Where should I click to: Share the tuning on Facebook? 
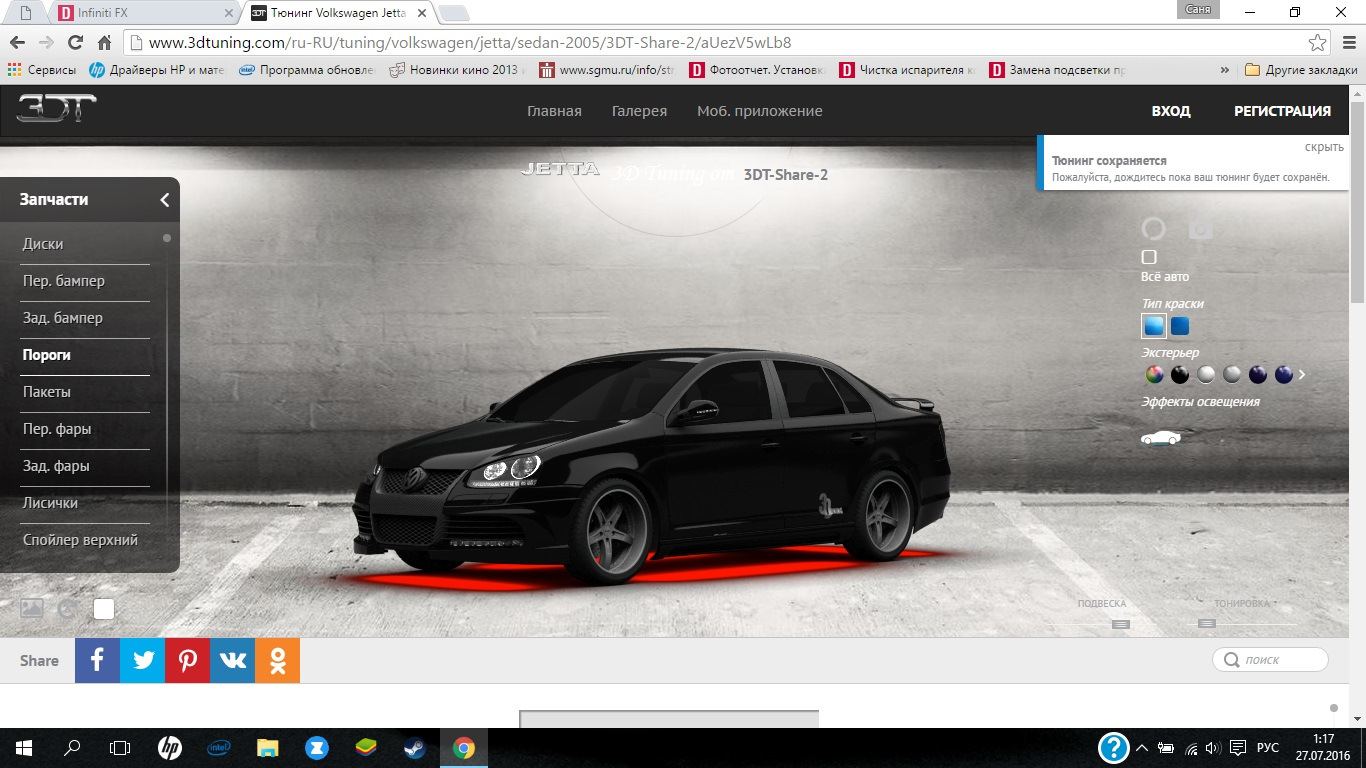coord(97,660)
